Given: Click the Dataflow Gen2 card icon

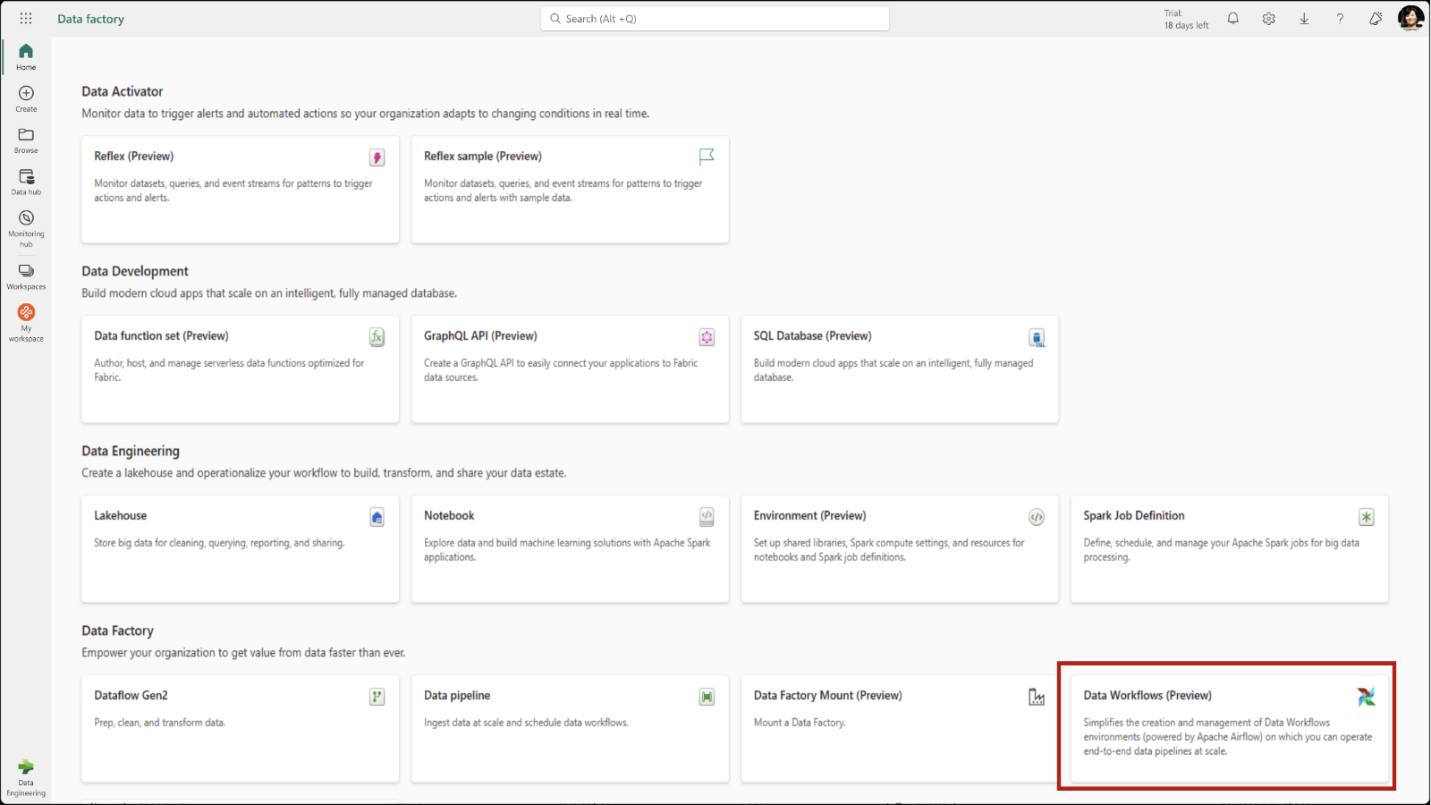Looking at the screenshot, I should [377, 697].
